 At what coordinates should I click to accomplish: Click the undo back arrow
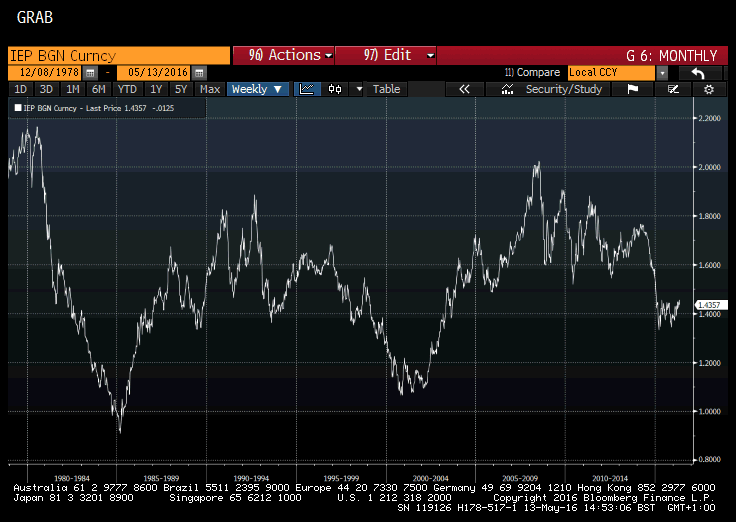699,73
